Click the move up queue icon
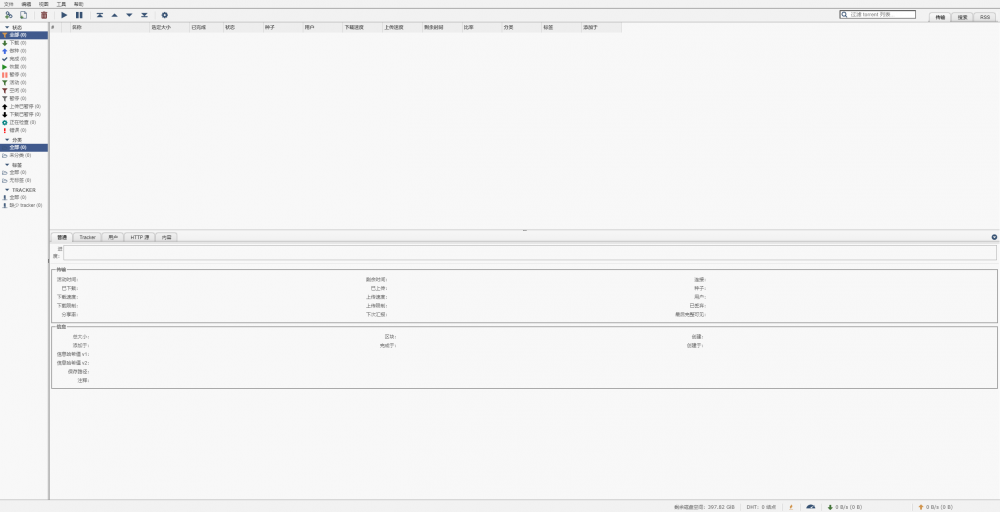 point(115,15)
